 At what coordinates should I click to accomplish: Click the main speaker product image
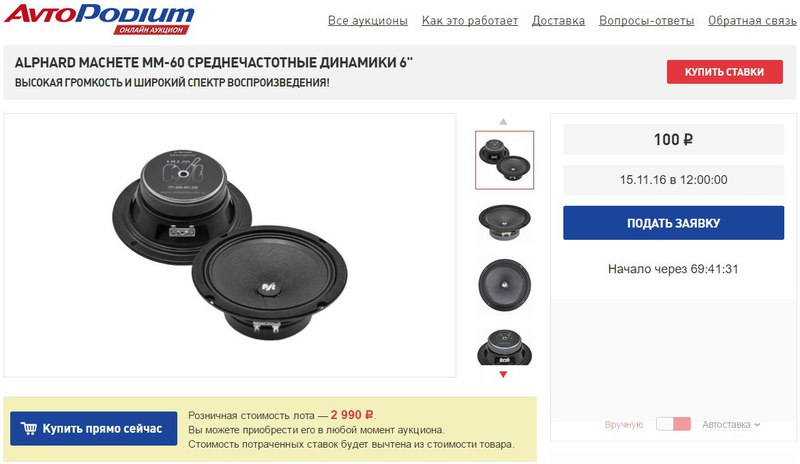tap(230, 246)
